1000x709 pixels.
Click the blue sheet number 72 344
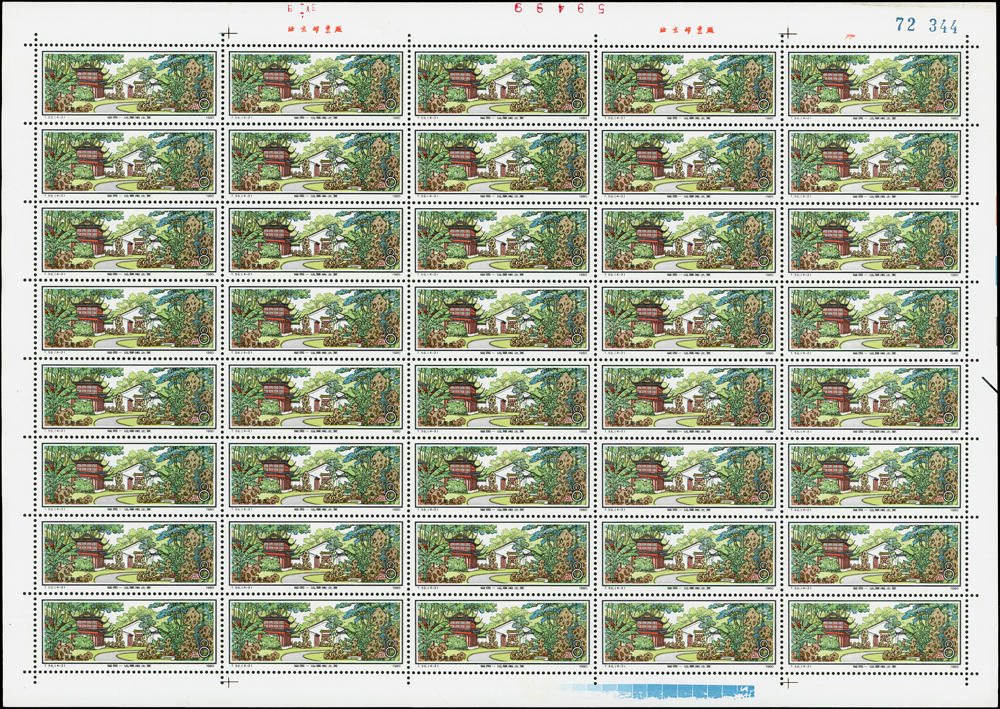[930, 26]
